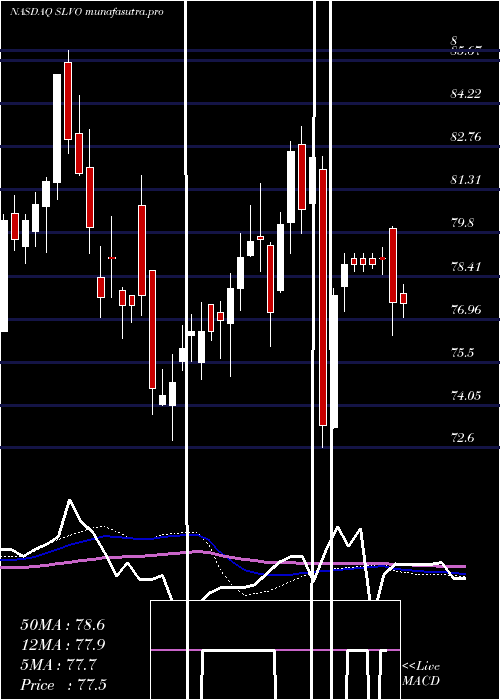Click the 78.41 price axis label
Image resolution: width=500 pixels, height=700 pixels.
pyautogui.click(x=466, y=267)
